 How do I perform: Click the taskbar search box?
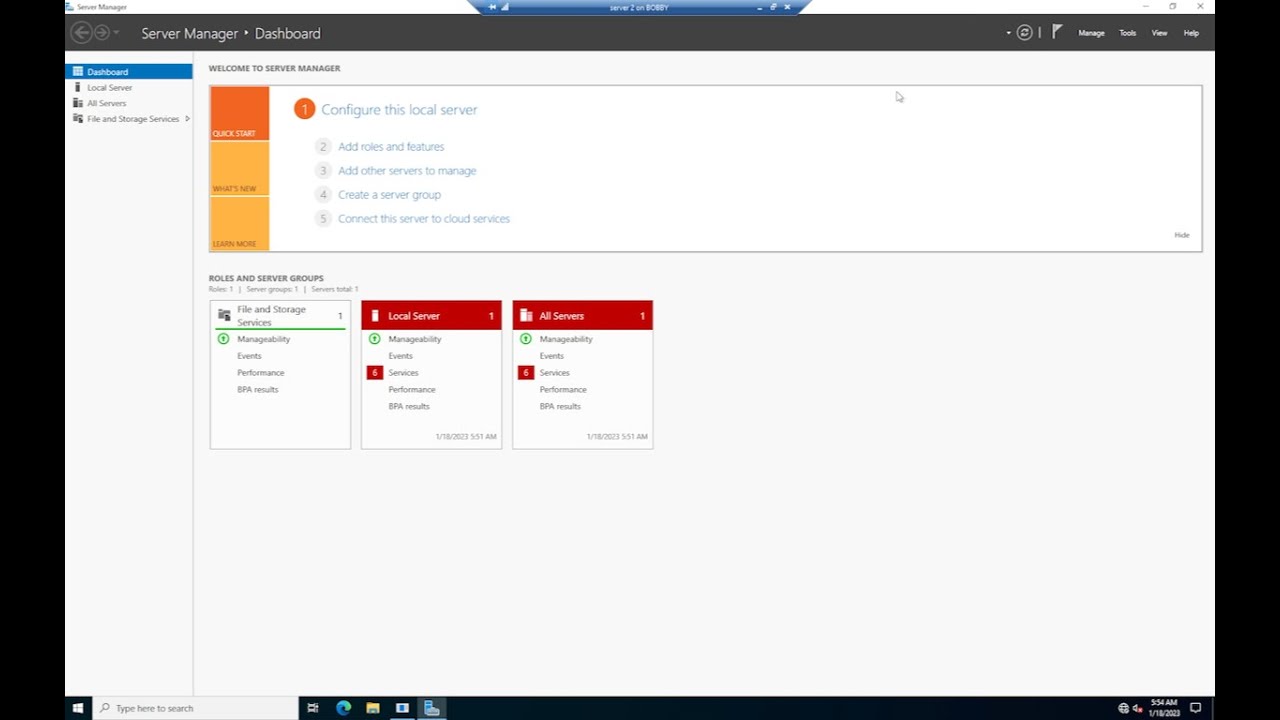pos(196,708)
